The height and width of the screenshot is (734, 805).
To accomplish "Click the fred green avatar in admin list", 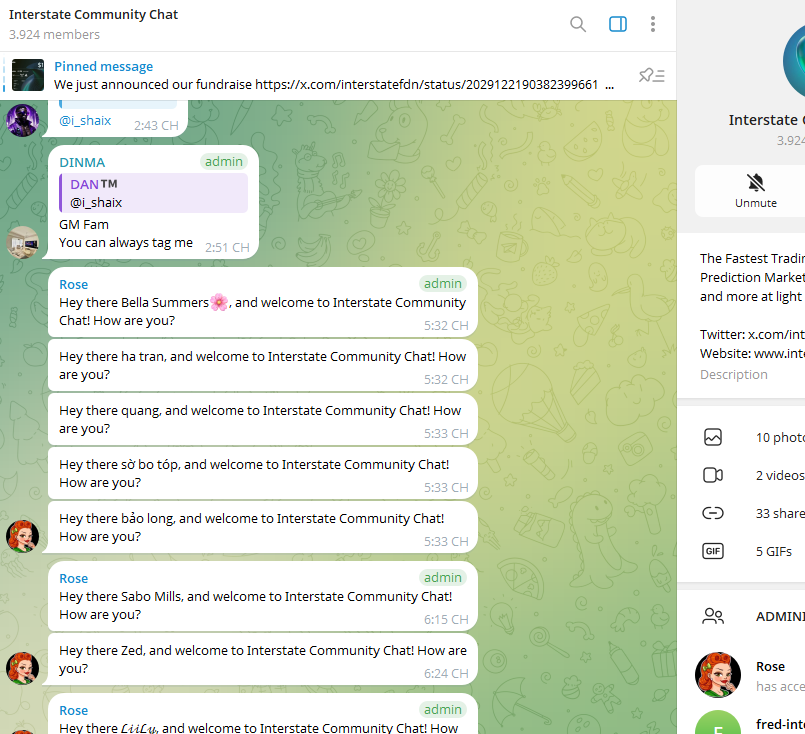I will click(x=718, y=724).
